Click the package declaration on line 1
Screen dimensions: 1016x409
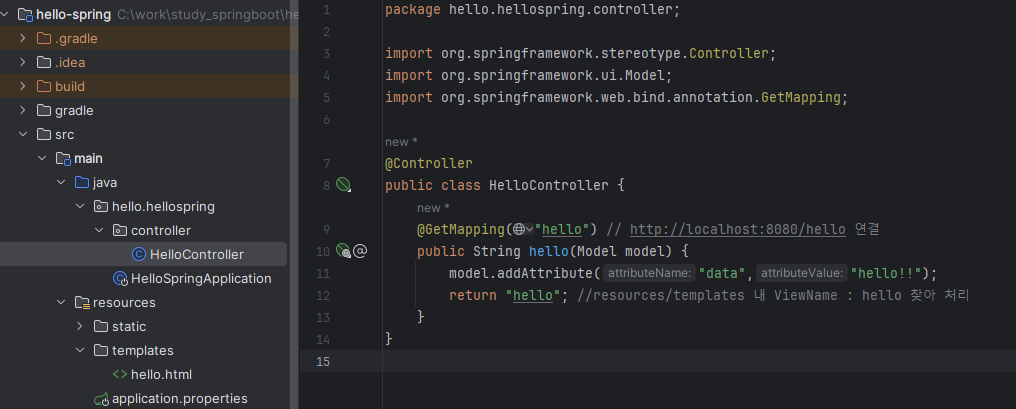click(x=533, y=10)
